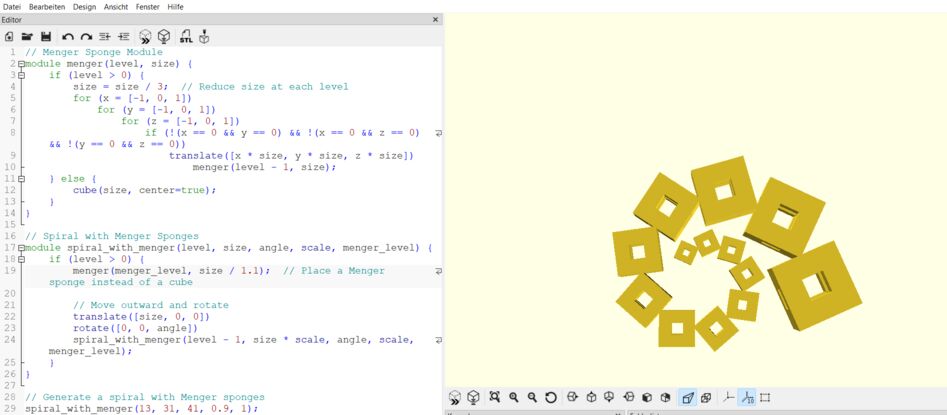Viewport: 947px width, 415px height.
Task: Click the '// Move outward and rotate' comment
Action: tap(151, 305)
